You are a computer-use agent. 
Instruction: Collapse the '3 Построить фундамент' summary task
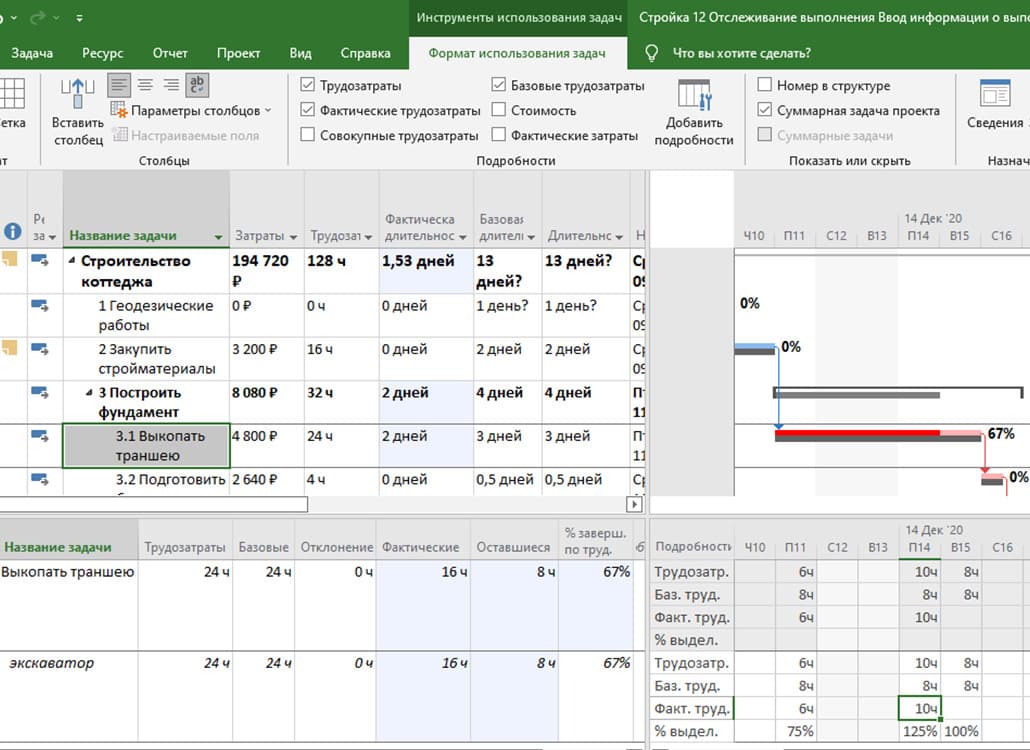coord(89,393)
